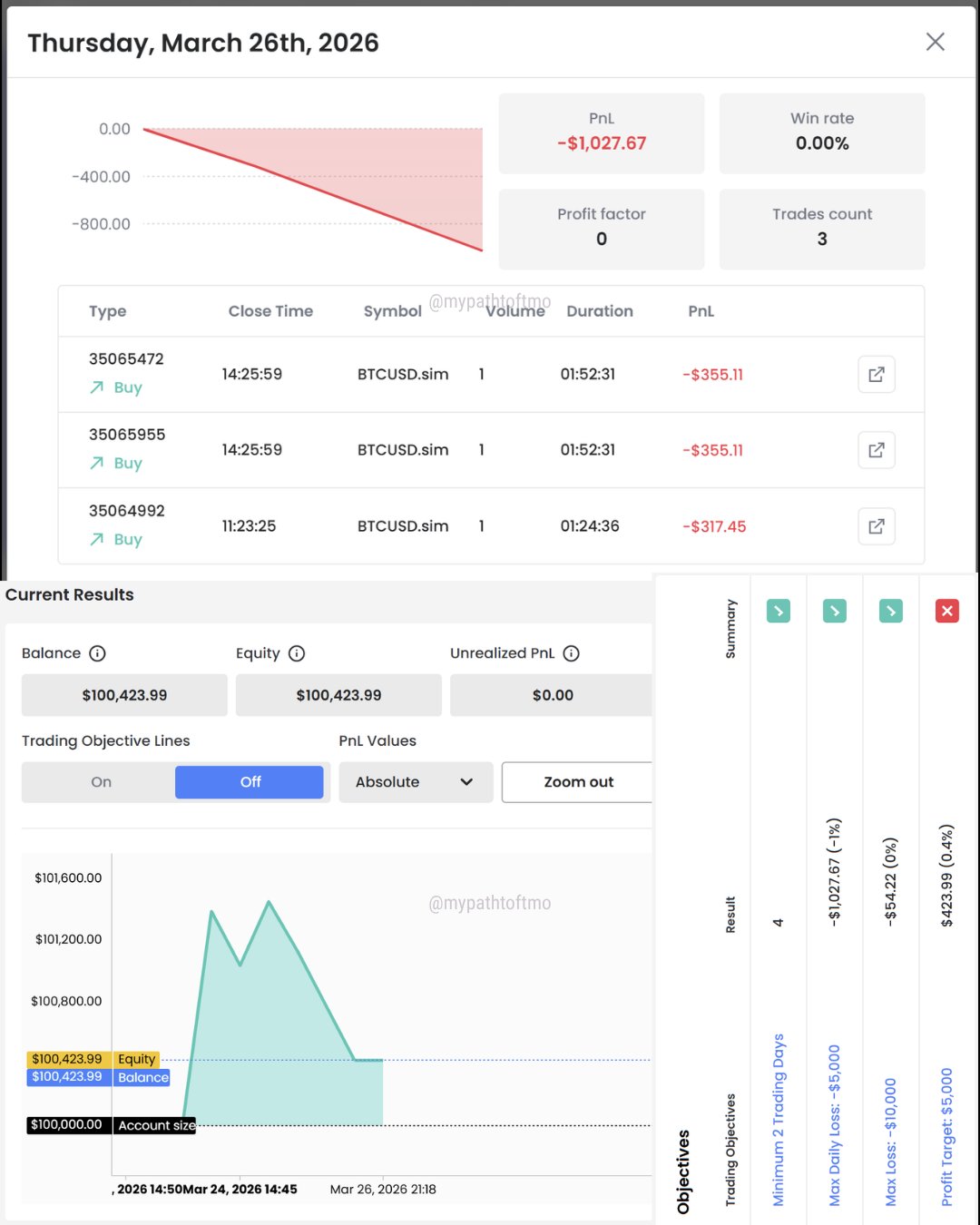This screenshot has width=980, height=1225.
Task: Sort by Type column header
Action: click(x=108, y=311)
